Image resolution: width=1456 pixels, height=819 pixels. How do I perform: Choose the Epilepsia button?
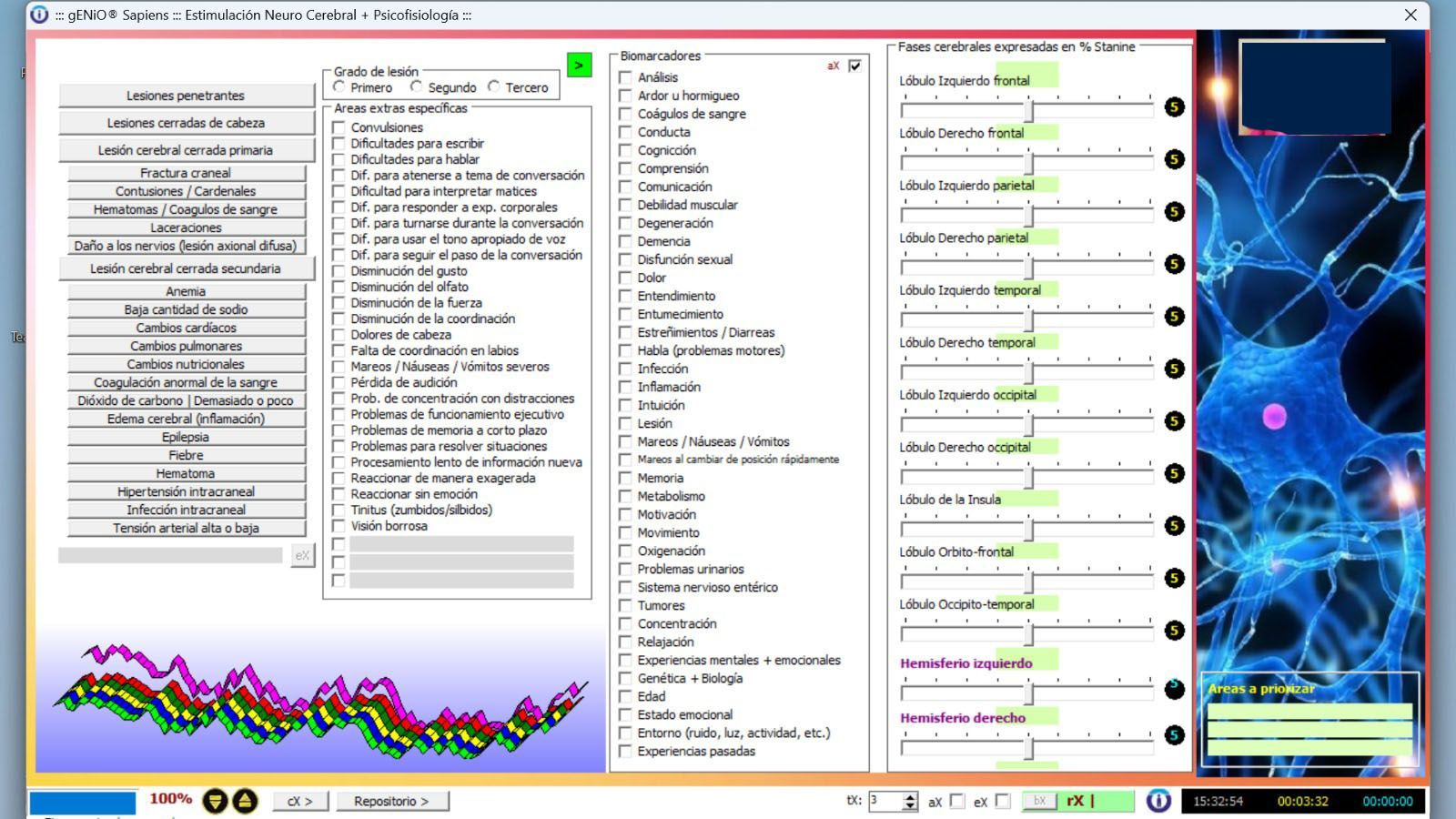[x=187, y=437]
